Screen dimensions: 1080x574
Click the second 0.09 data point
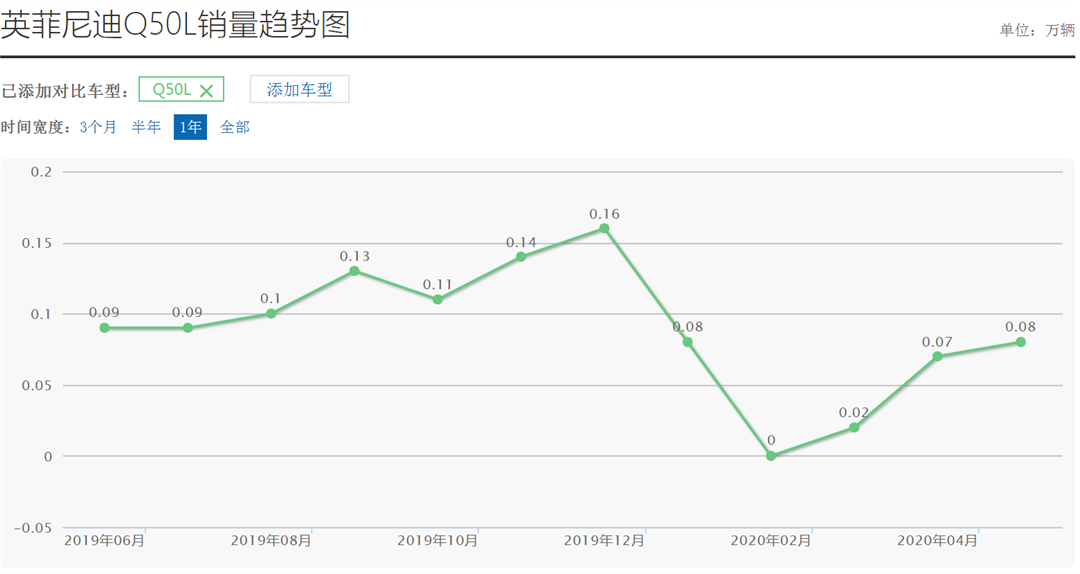[x=187, y=328]
